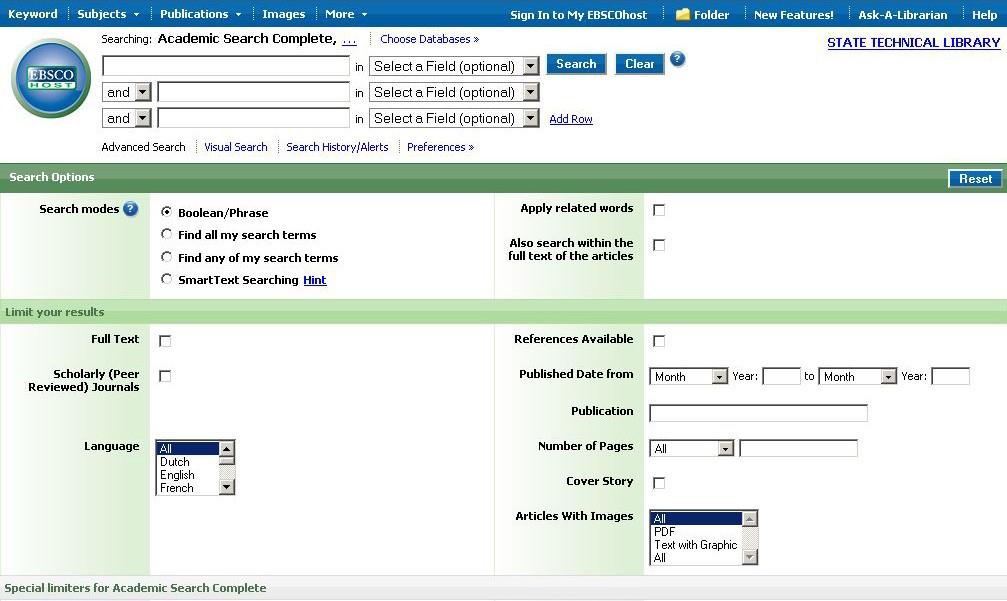
Task: Select Dutch in Language list
Action: (175, 462)
